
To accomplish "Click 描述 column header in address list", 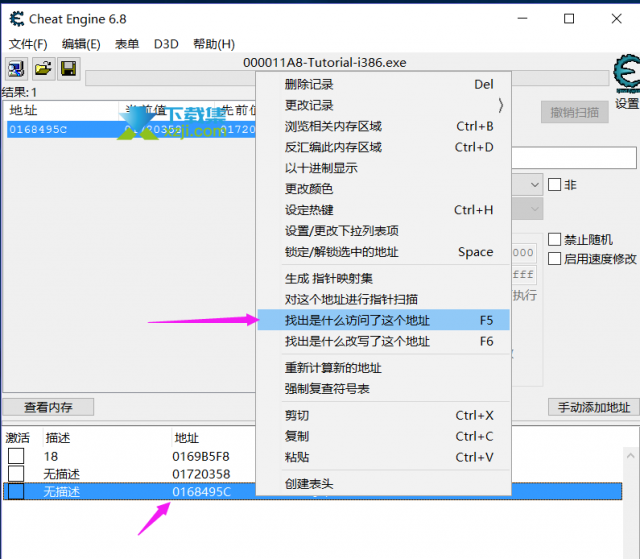I will pyautogui.click(x=58, y=438).
